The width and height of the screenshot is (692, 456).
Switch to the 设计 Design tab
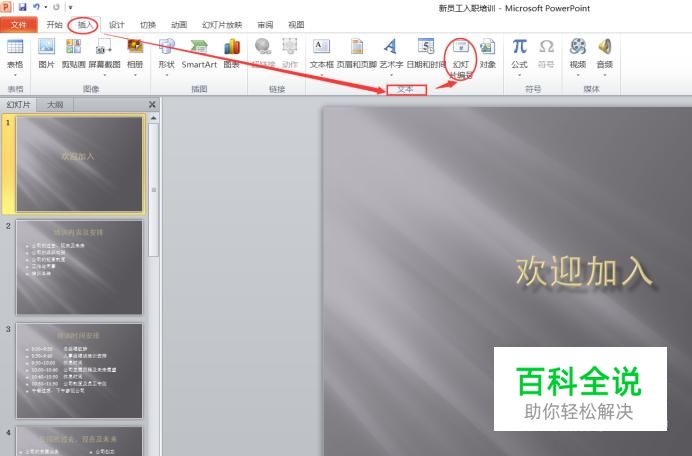click(116, 25)
